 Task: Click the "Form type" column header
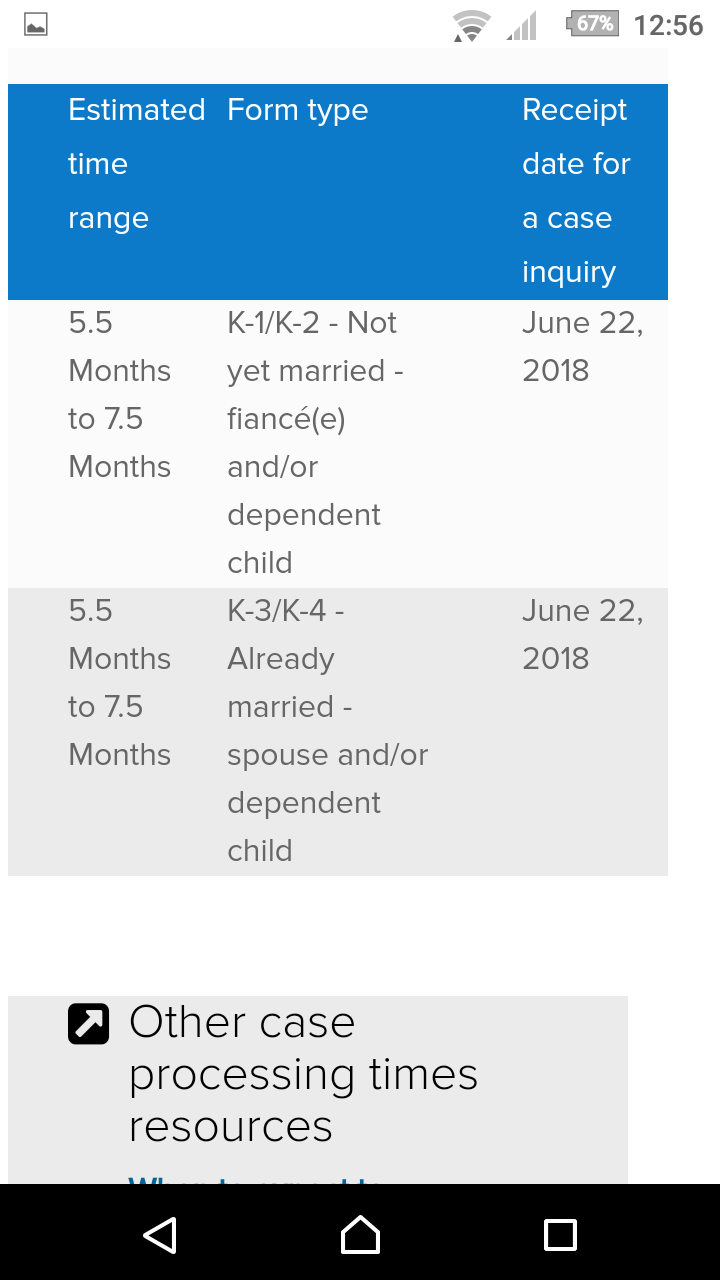point(298,110)
